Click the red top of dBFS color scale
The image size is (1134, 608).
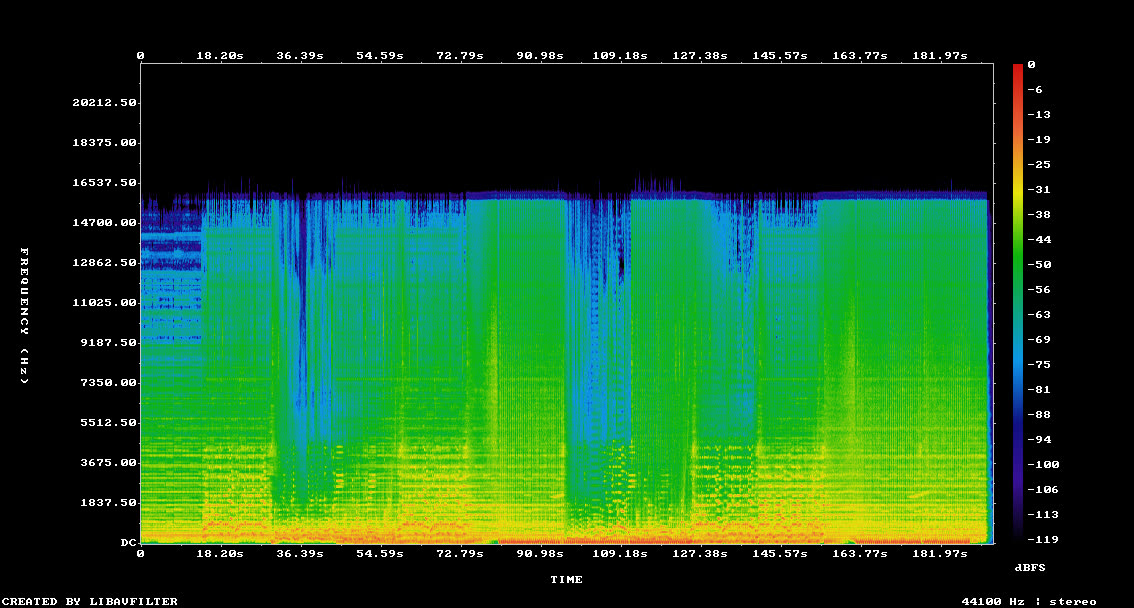point(1018,69)
